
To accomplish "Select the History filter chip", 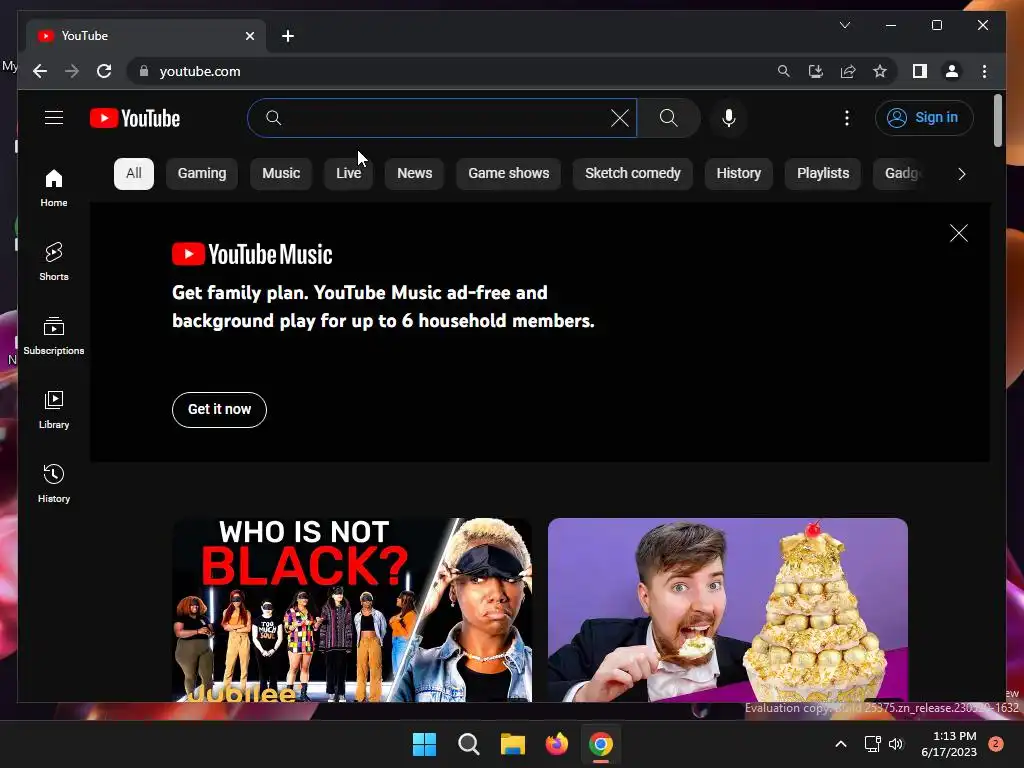I will click(x=739, y=174).
